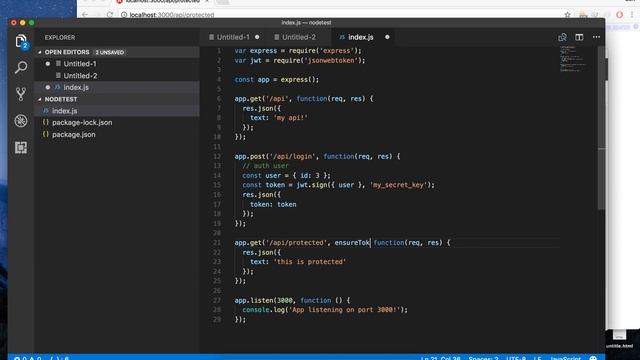Click the line with require('jsonwebtoken')

point(300,60)
